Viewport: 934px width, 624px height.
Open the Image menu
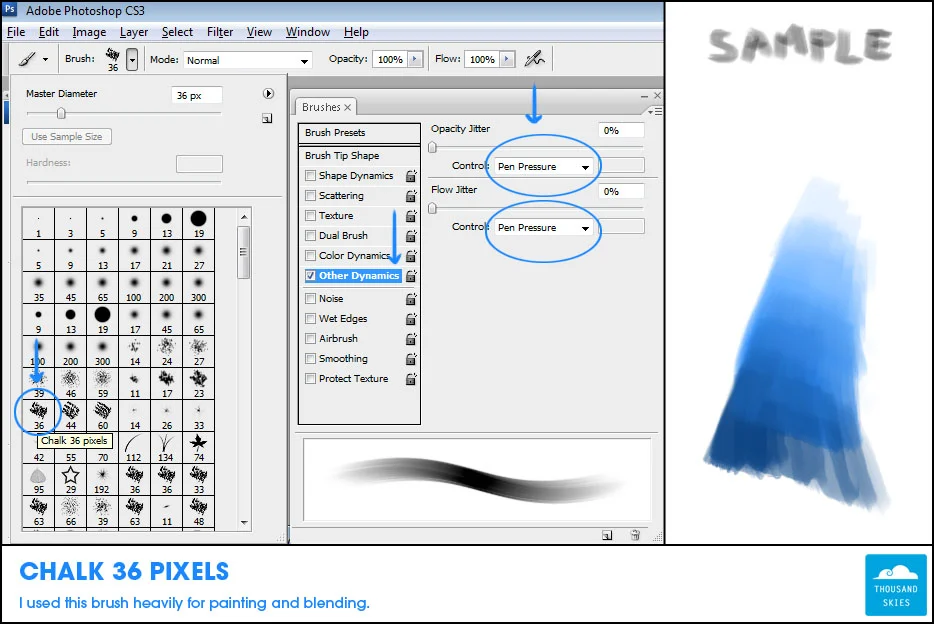[x=89, y=32]
